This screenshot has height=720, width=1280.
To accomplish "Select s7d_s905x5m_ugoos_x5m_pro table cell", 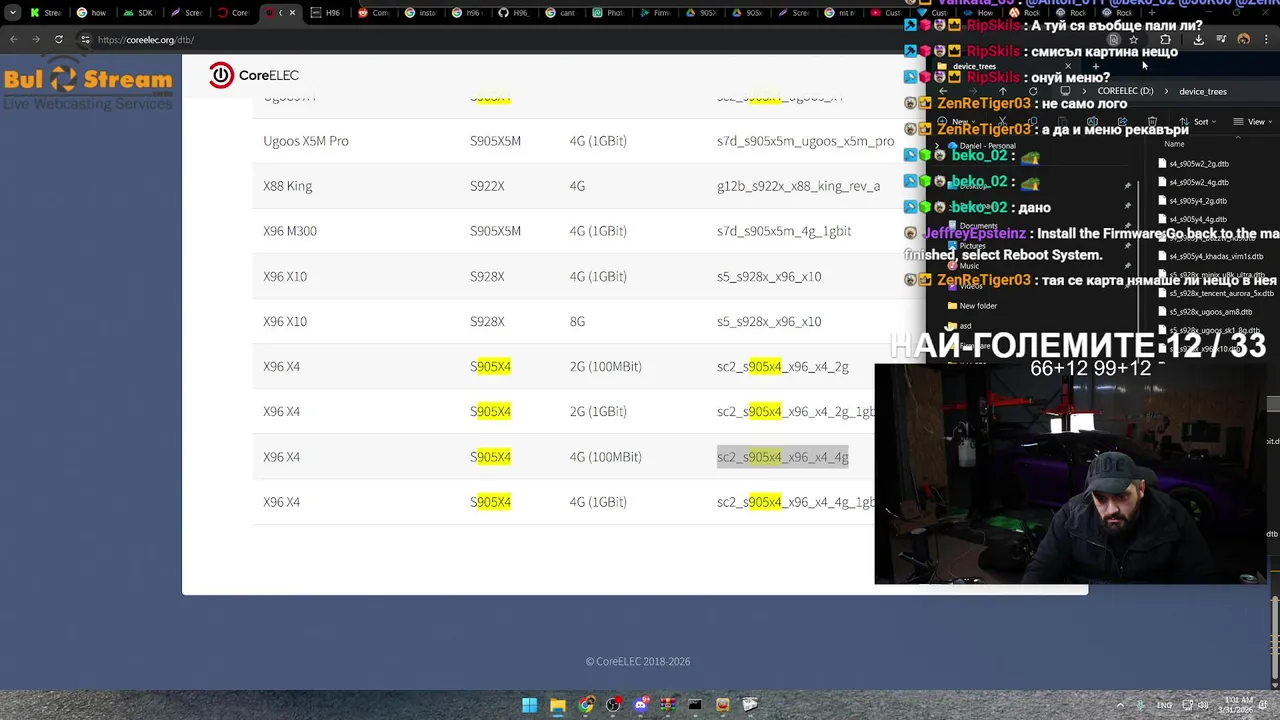I will tap(805, 141).
